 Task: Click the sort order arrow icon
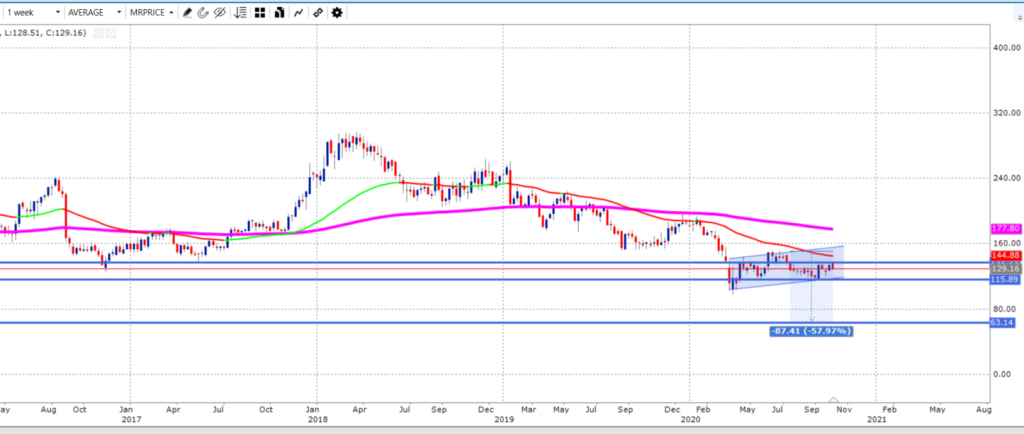coord(240,13)
